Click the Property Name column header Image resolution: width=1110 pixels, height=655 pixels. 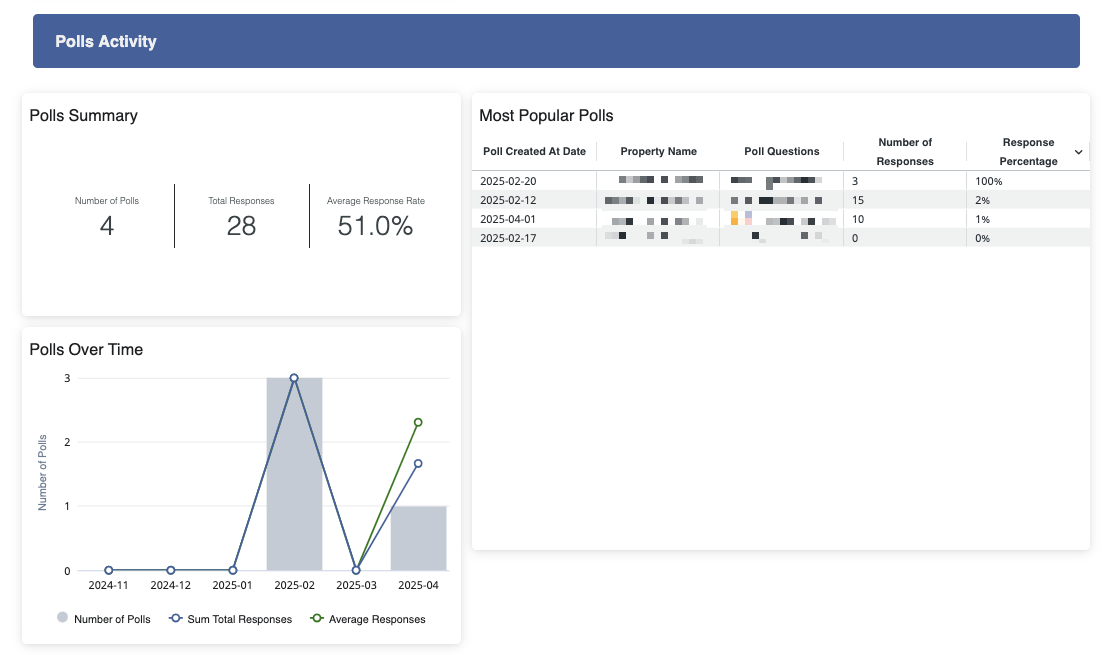[x=658, y=152]
